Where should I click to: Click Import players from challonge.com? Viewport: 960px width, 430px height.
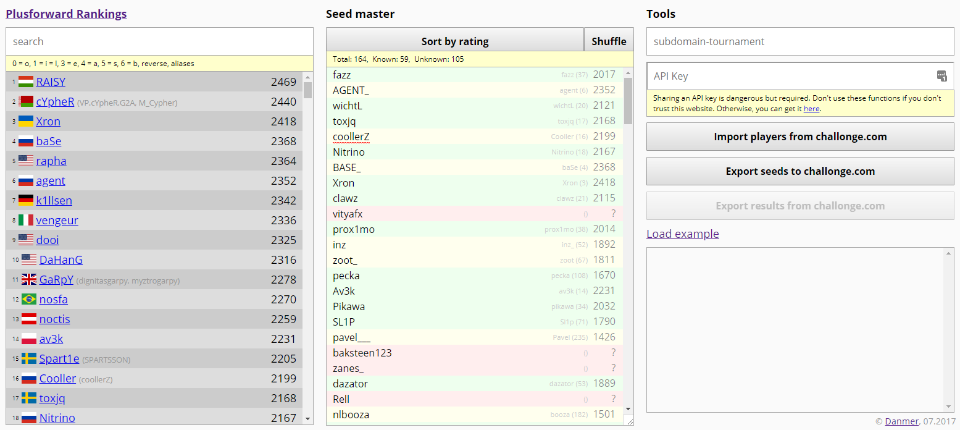click(800, 137)
